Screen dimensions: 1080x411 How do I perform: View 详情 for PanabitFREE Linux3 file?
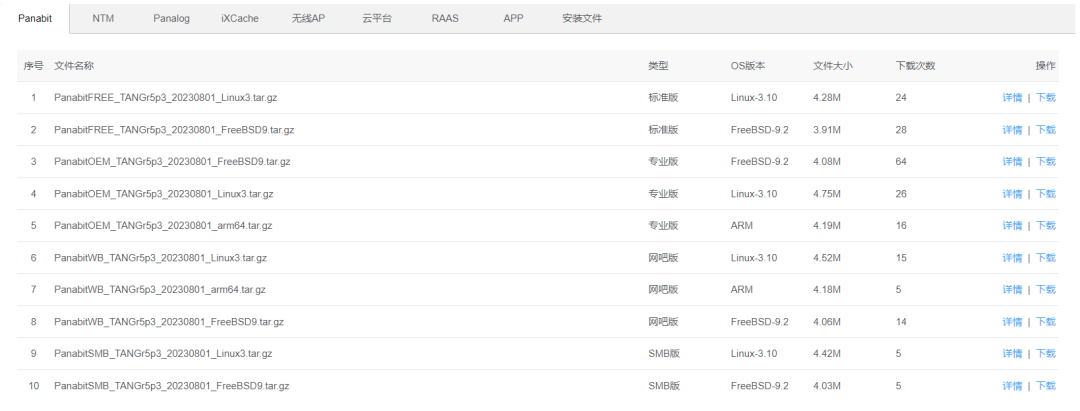pyautogui.click(x=1012, y=98)
